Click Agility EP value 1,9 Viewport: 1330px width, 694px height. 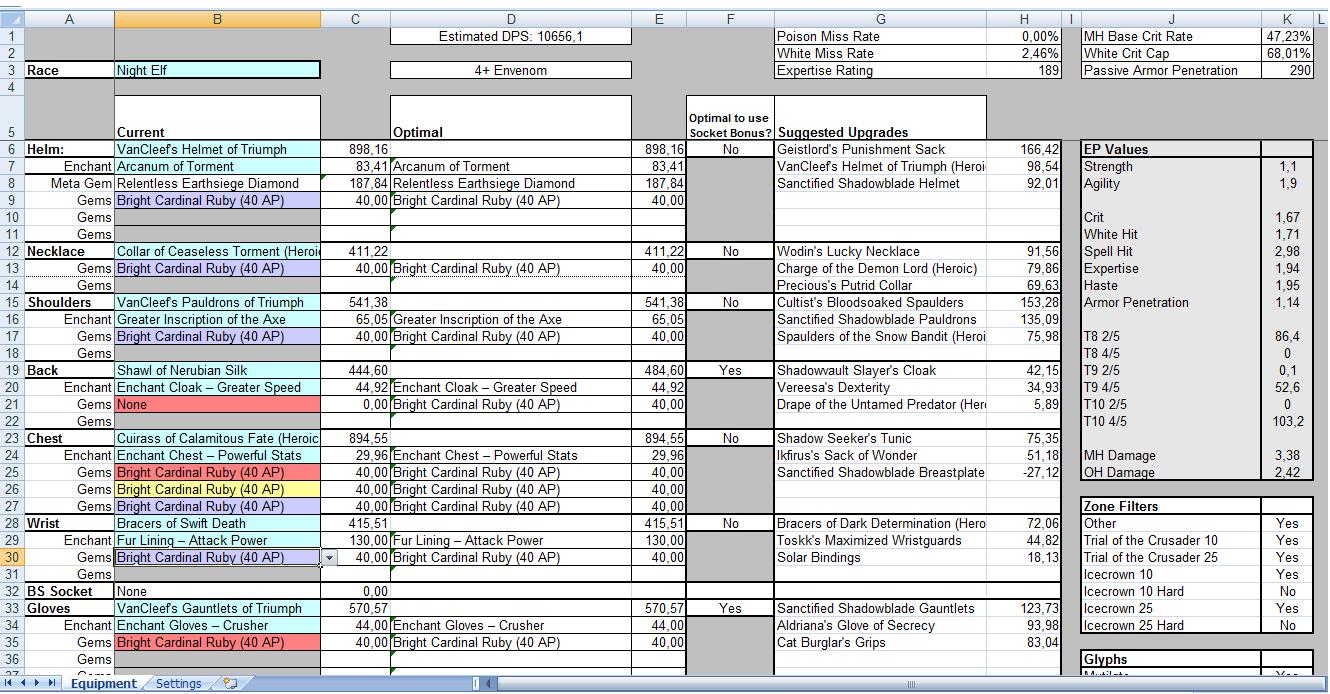[1288, 183]
